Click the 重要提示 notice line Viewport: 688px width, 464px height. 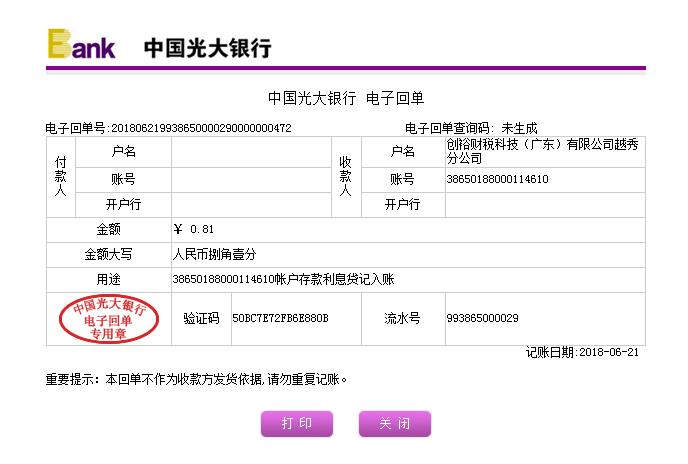pos(197,379)
